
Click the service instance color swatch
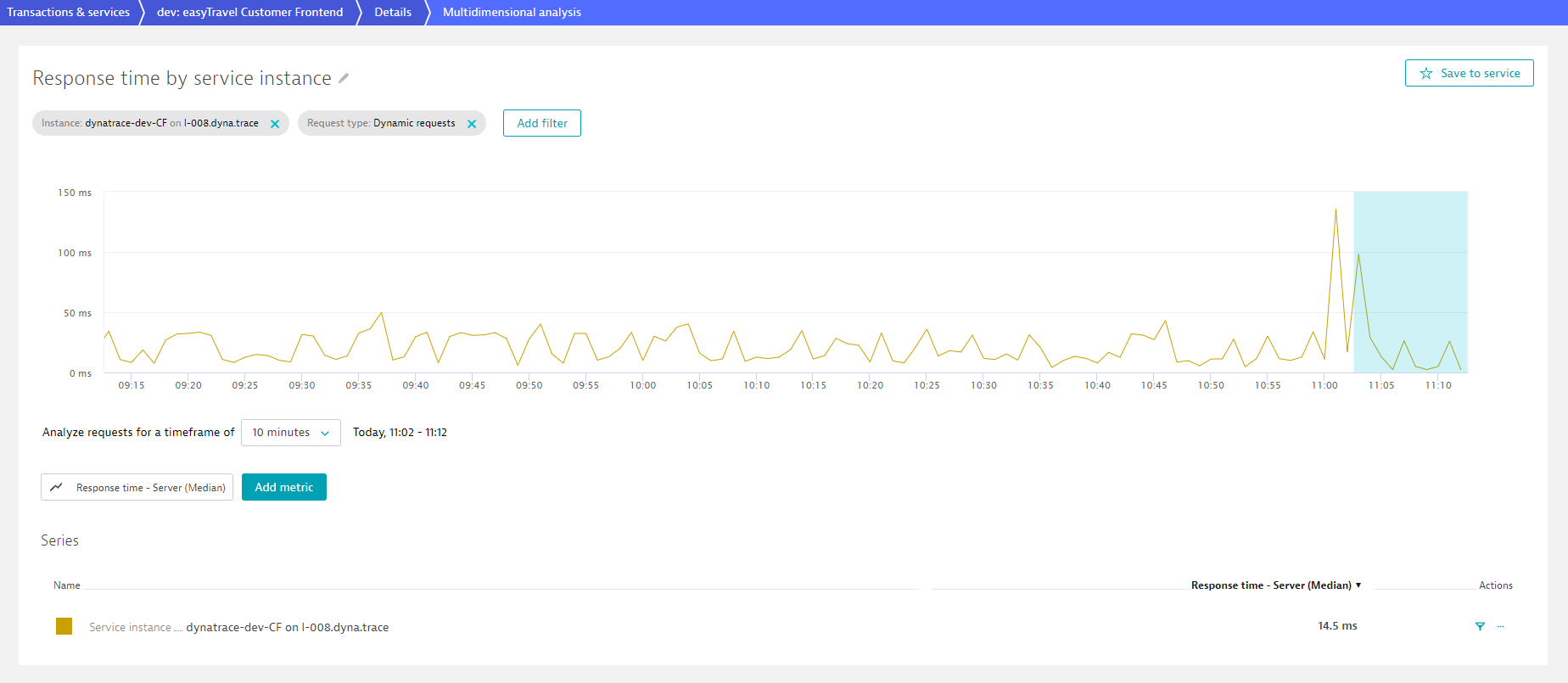pos(64,626)
